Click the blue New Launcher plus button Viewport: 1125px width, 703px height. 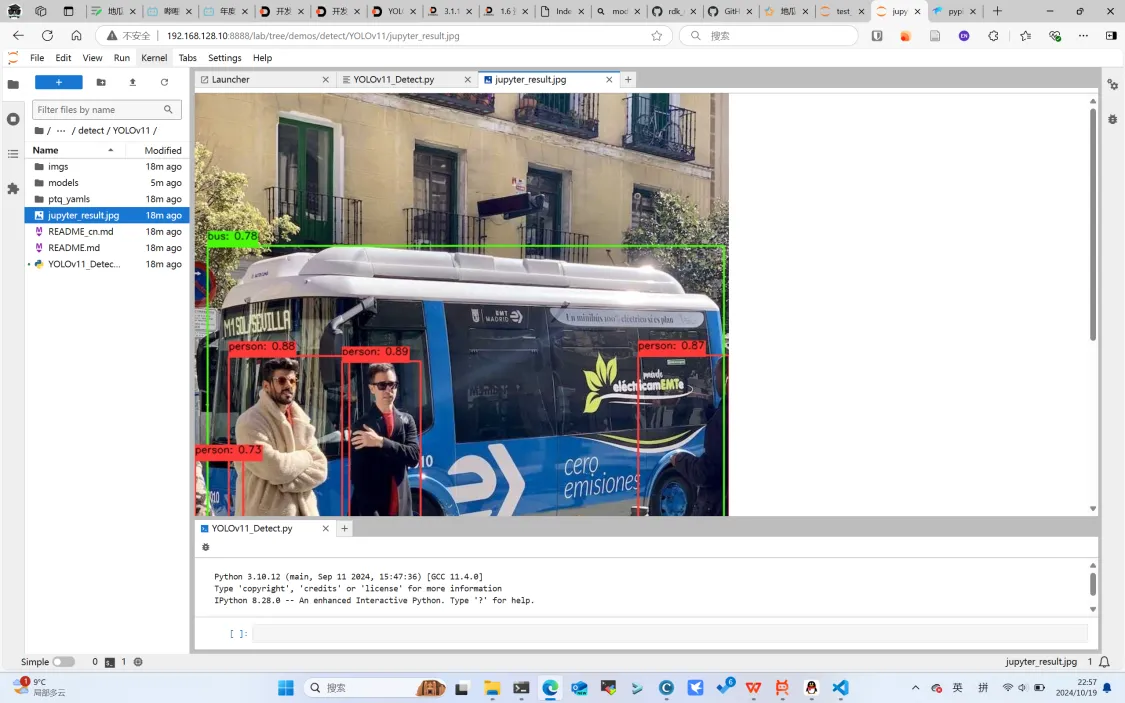[x=59, y=82]
